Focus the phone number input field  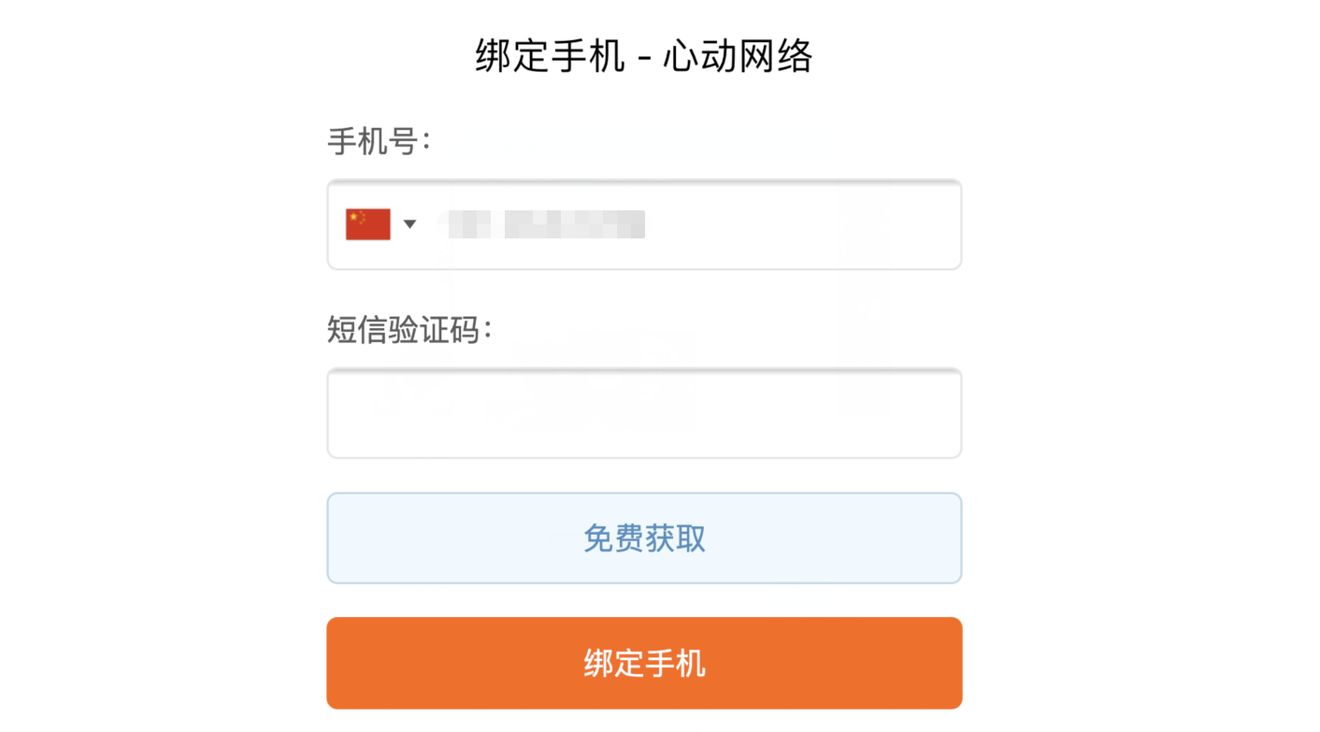(x=644, y=224)
